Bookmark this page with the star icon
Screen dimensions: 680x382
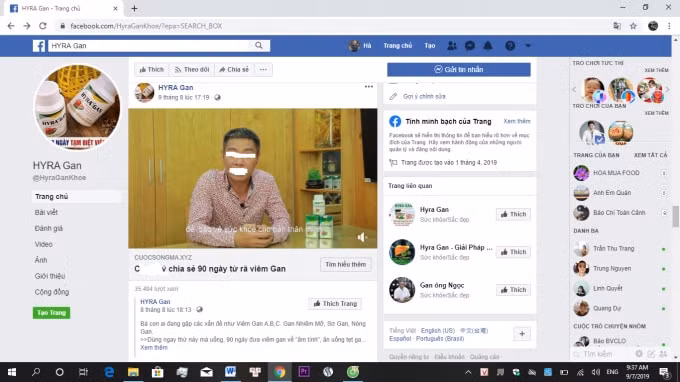633,26
